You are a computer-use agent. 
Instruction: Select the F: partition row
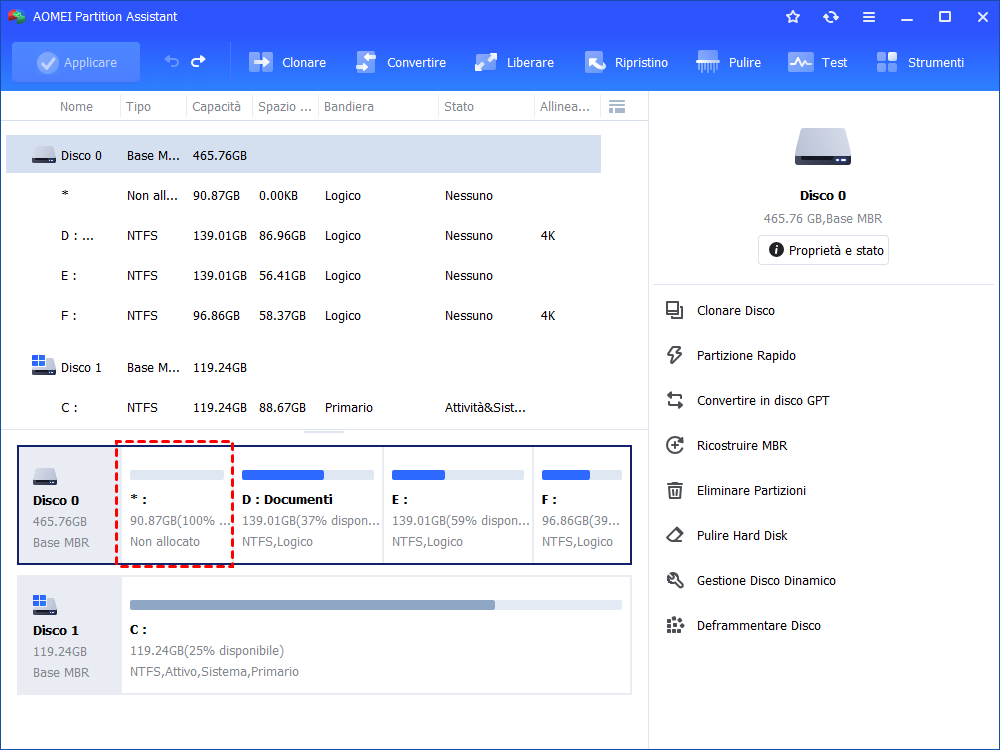pyautogui.click(x=304, y=316)
